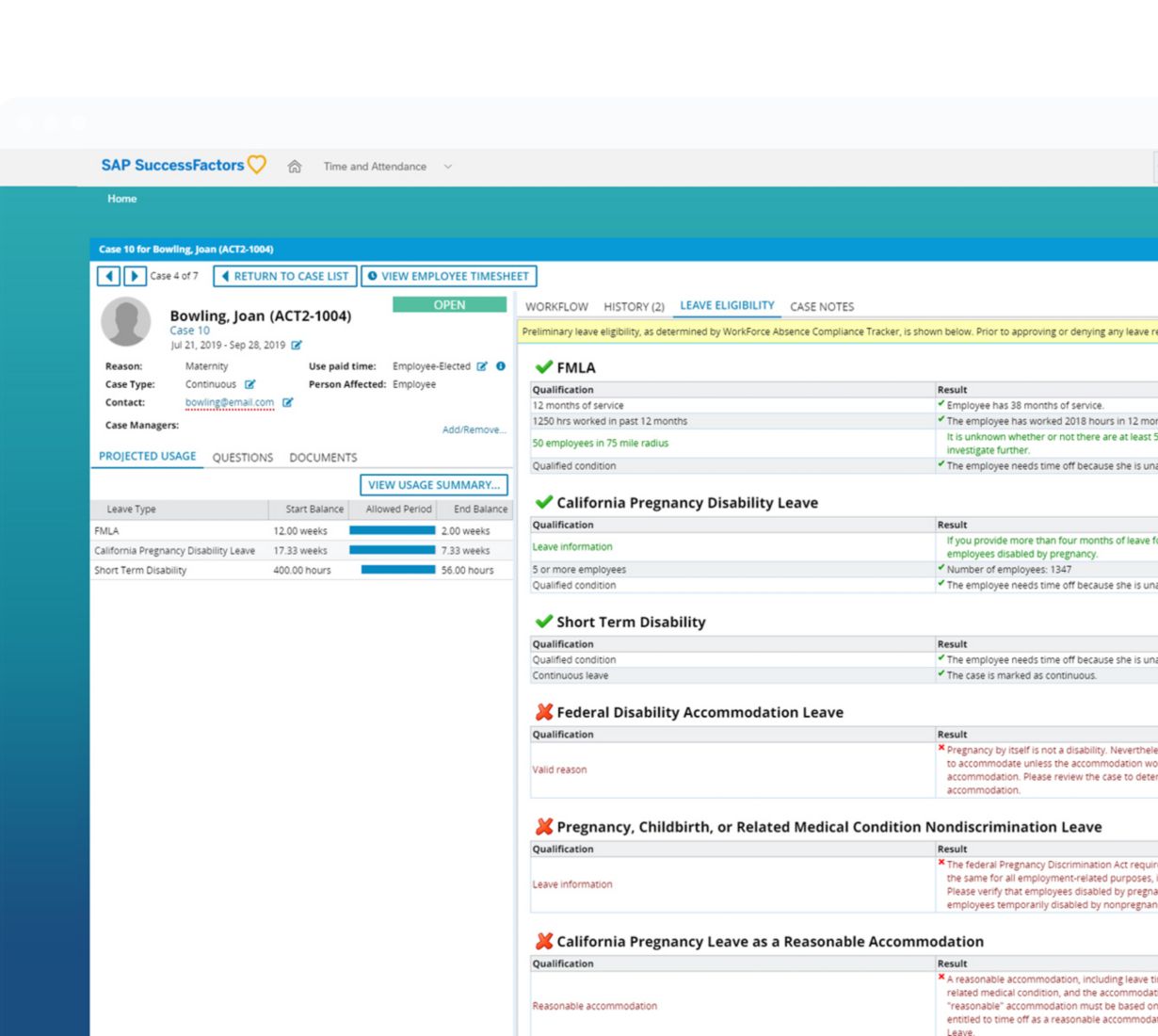Go to the previous case arrow
The height and width of the screenshot is (1036, 1158).
[x=109, y=276]
